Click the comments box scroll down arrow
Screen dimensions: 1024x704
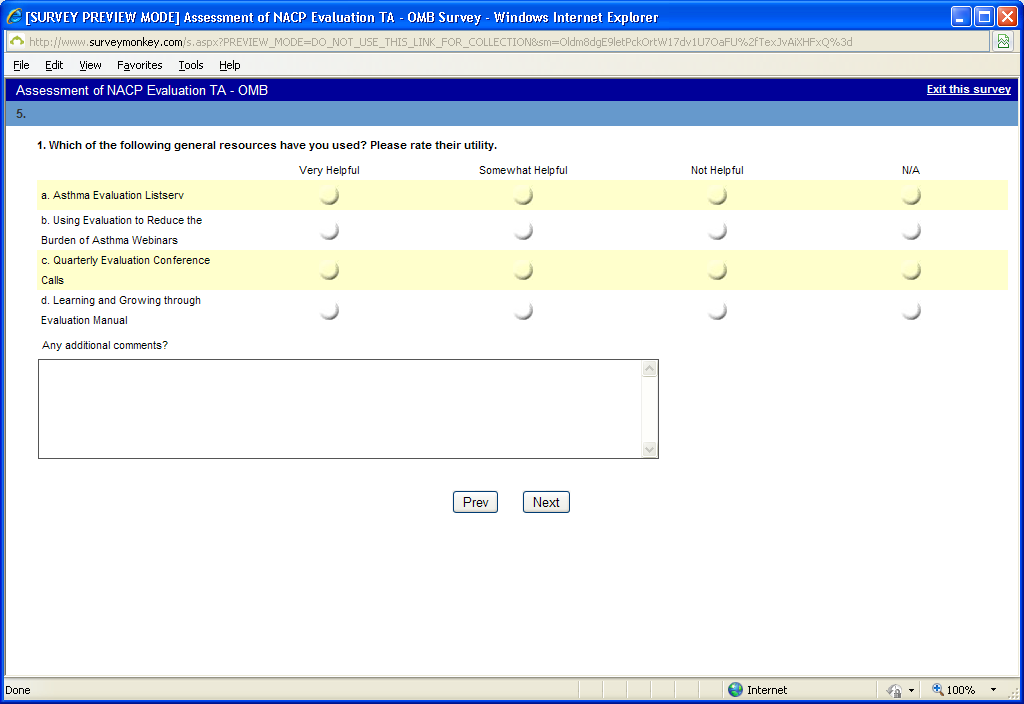649,449
